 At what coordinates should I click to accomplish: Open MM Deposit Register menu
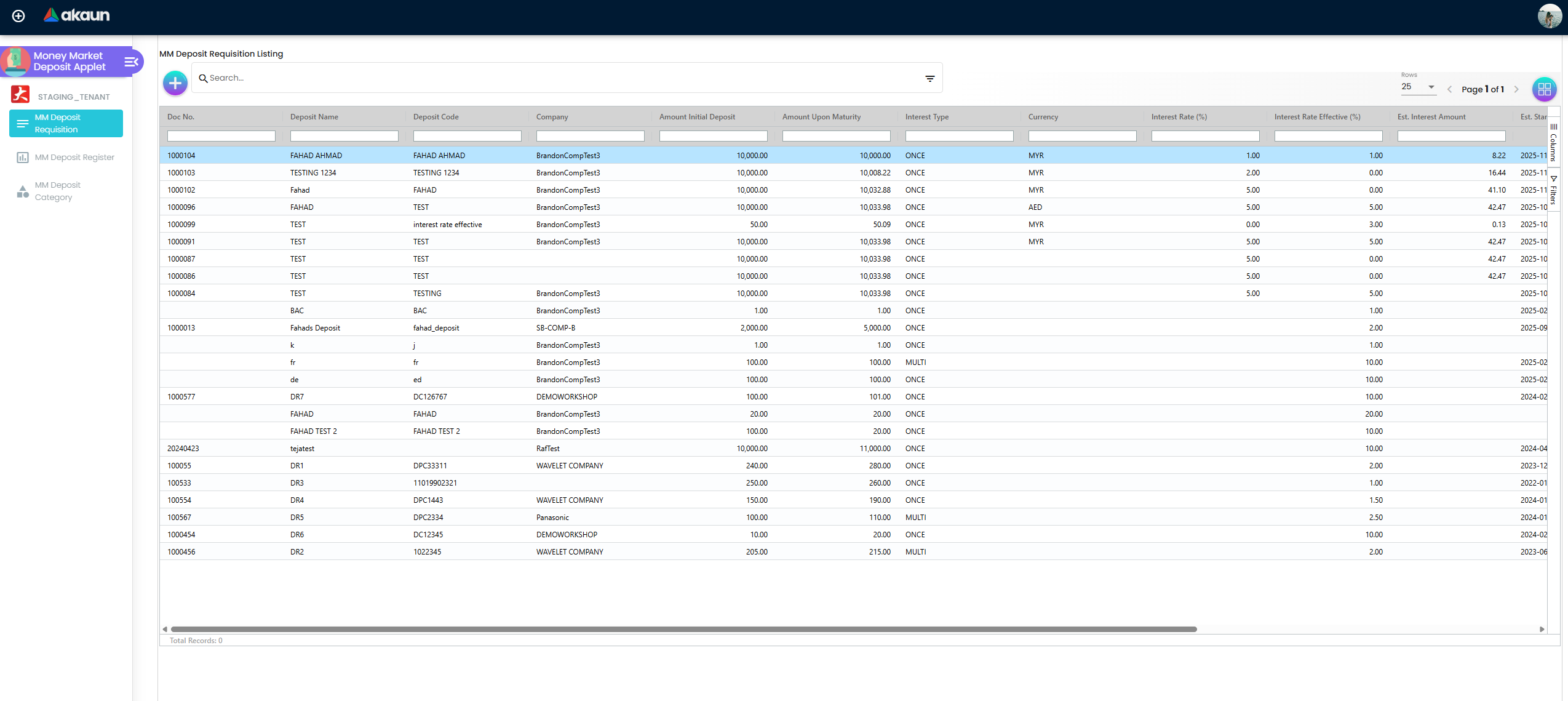66,158
